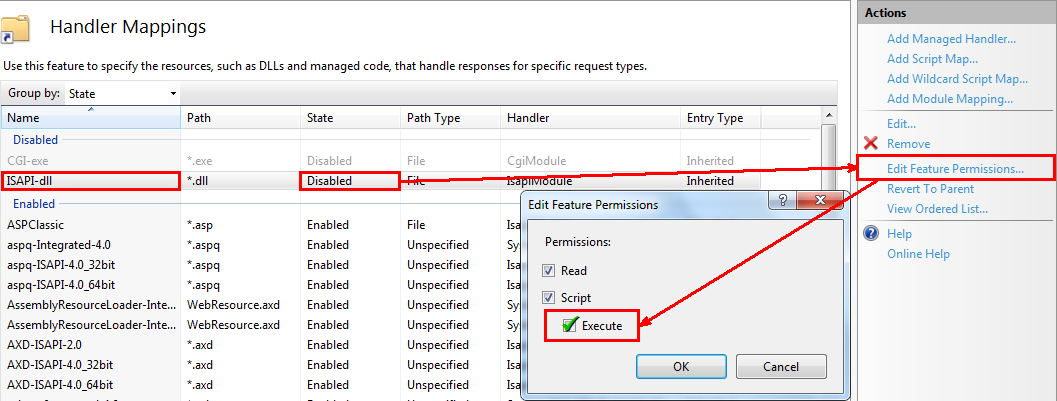Toggle the Read permission checkbox
Image resolution: width=1057 pixels, height=401 pixels.
point(548,271)
